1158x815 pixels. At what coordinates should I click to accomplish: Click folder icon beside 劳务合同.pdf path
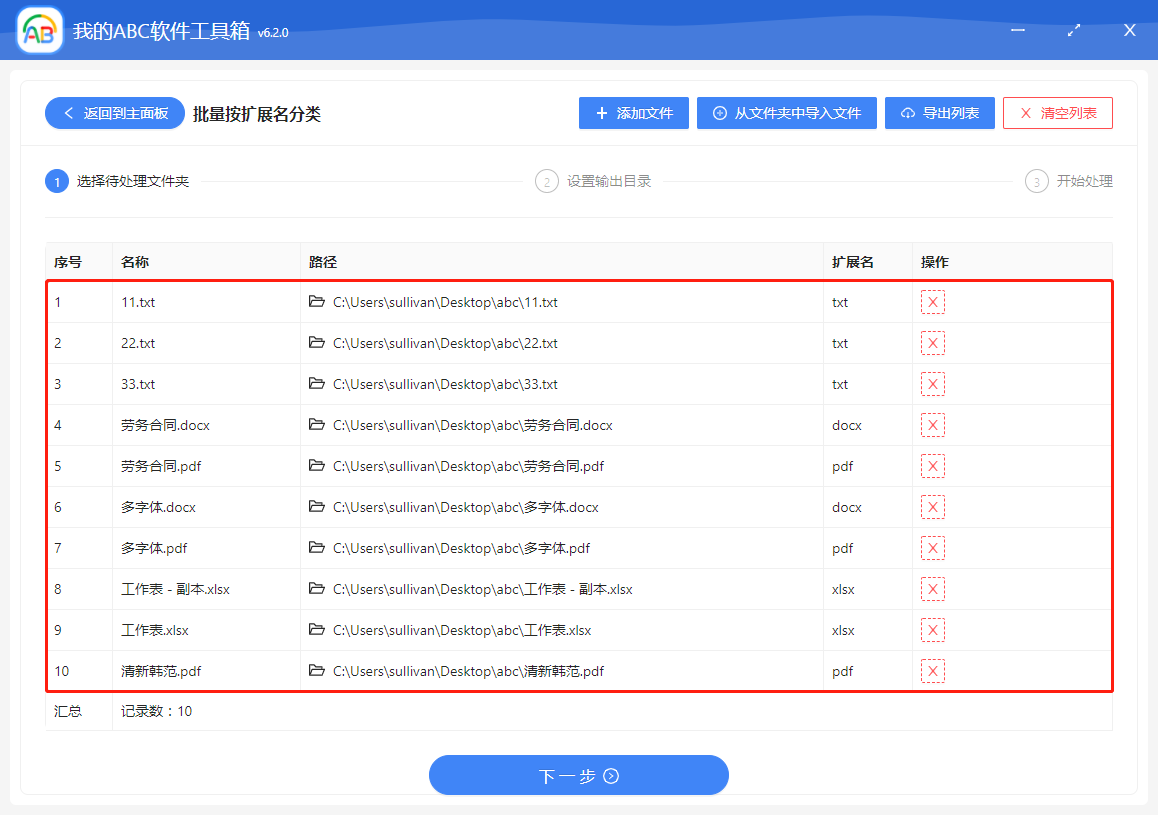pos(317,465)
